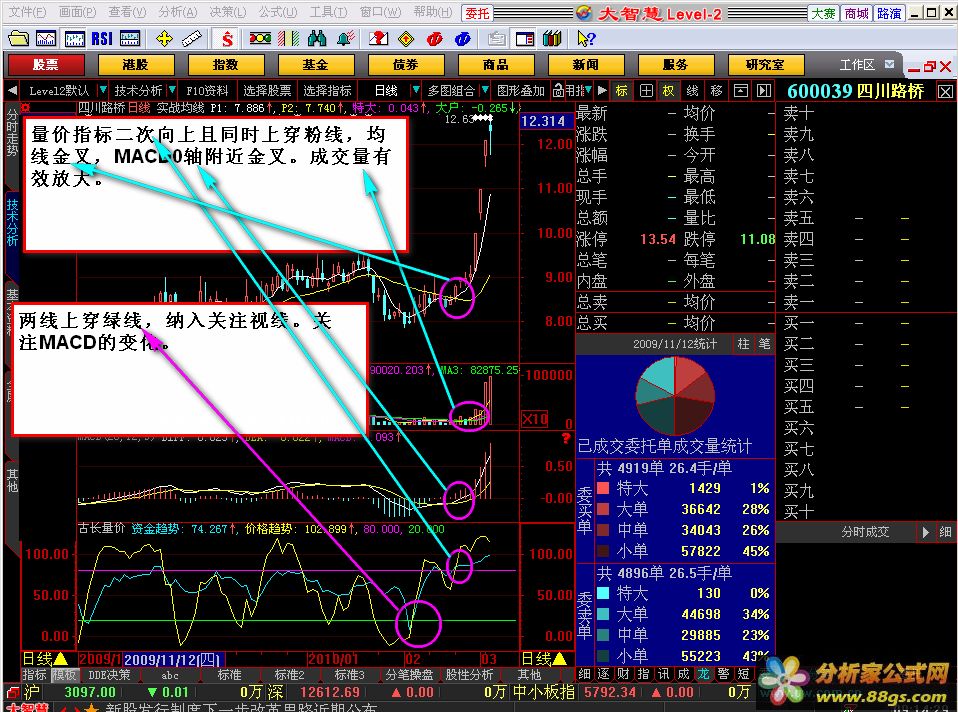This screenshot has height=712, width=958.
Task: Click the RSI indicator toolbar icon
Action: (101, 39)
